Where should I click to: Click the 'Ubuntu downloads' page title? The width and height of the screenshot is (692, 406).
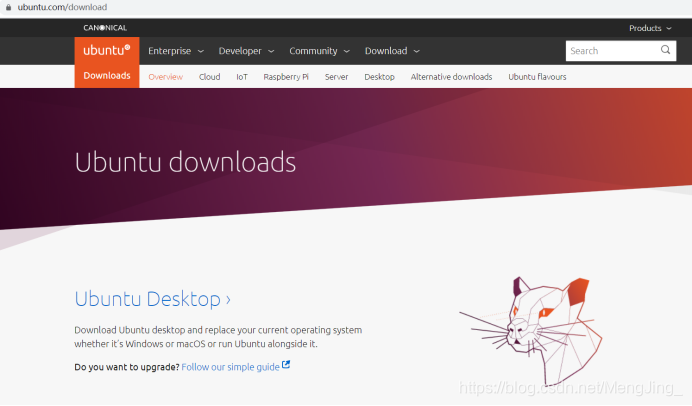[185, 162]
